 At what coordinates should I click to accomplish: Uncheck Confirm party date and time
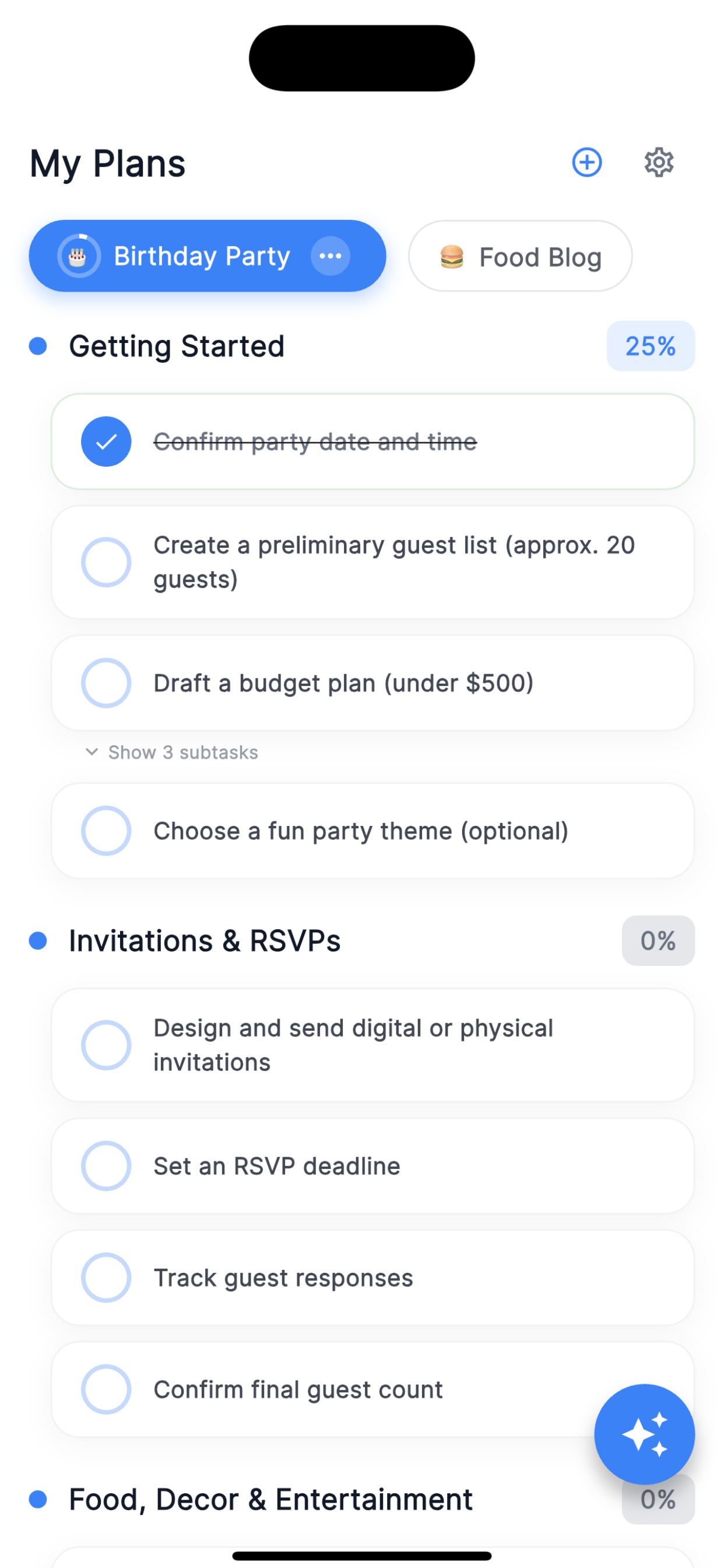pos(106,442)
